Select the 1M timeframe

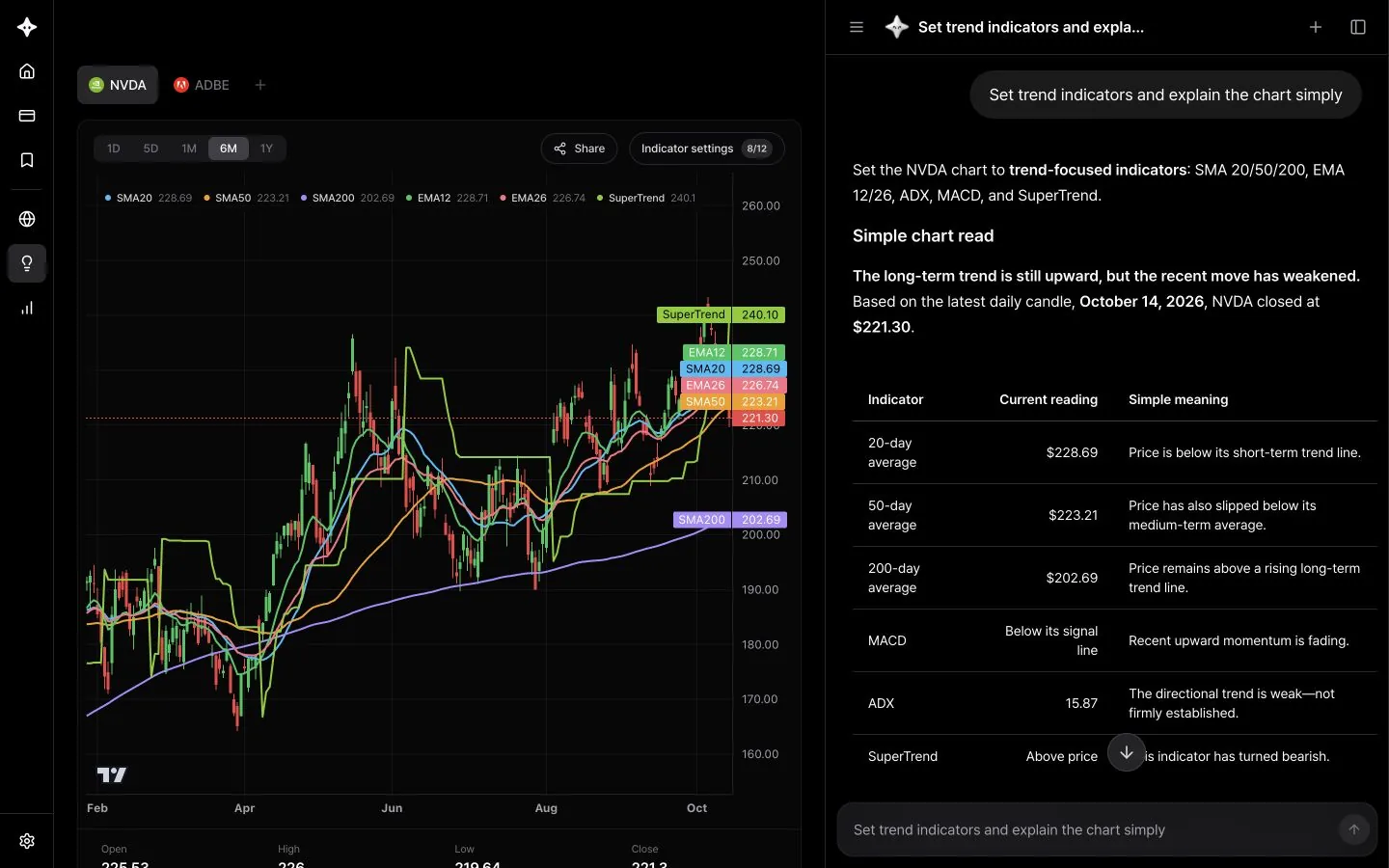[x=189, y=149]
